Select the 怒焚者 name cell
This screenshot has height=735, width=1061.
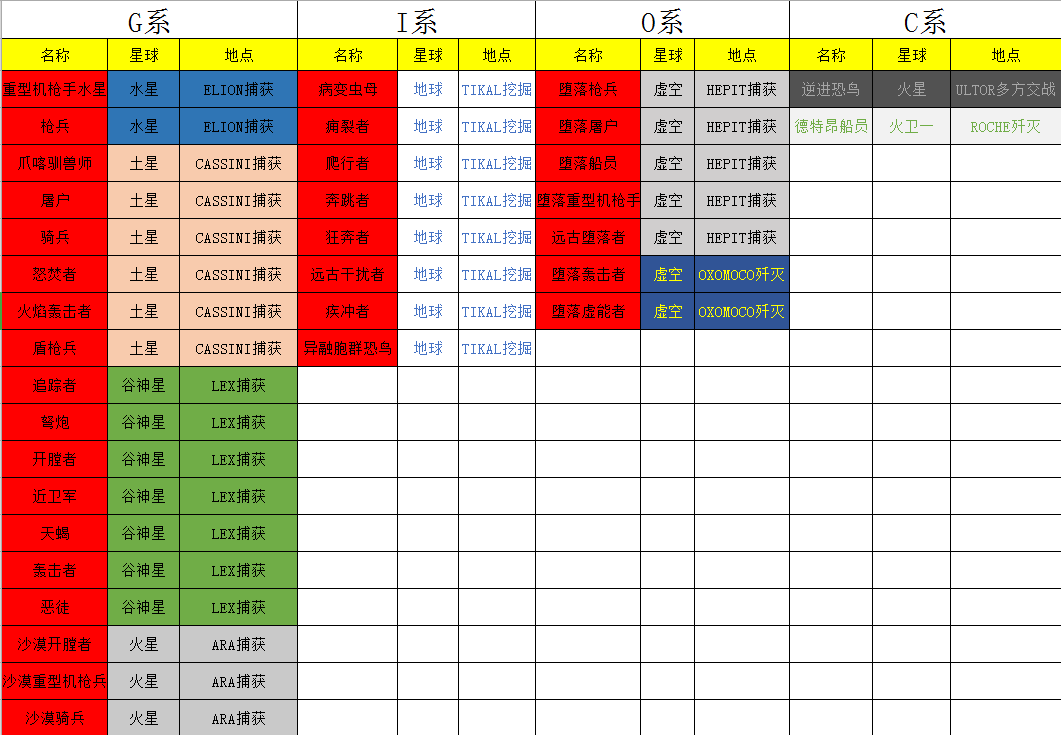coord(55,274)
